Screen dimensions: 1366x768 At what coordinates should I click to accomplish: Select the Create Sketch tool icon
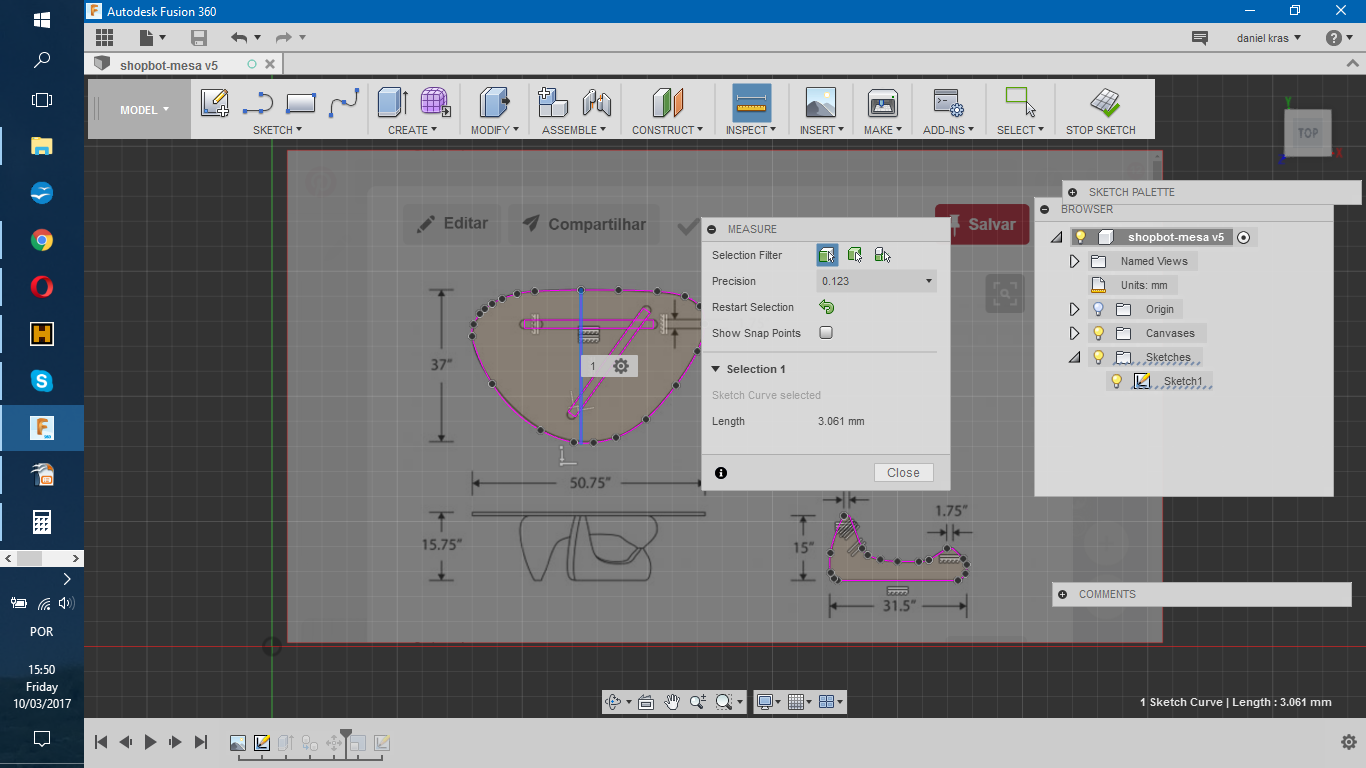tap(215, 102)
